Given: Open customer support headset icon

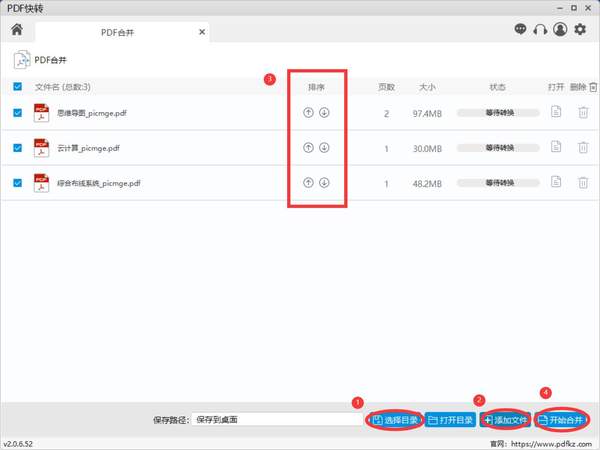Looking at the screenshot, I should [x=540, y=29].
